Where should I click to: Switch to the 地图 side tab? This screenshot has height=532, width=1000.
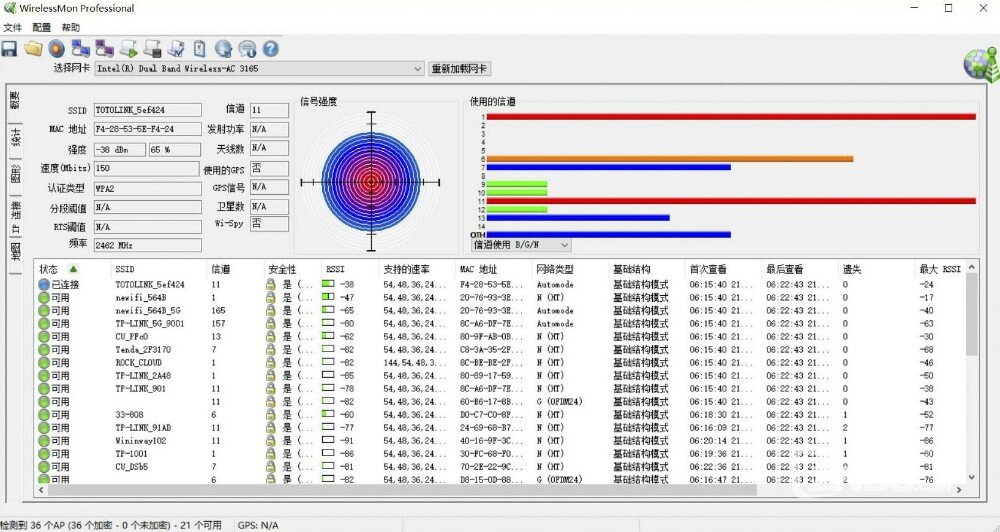coord(15,253)
